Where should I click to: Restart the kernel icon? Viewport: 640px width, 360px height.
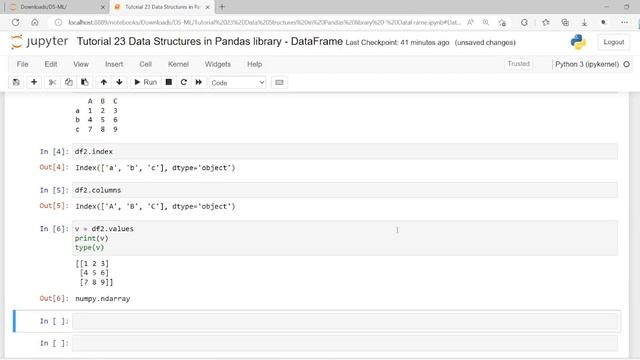pyautogui.click(x=184, y=82)
